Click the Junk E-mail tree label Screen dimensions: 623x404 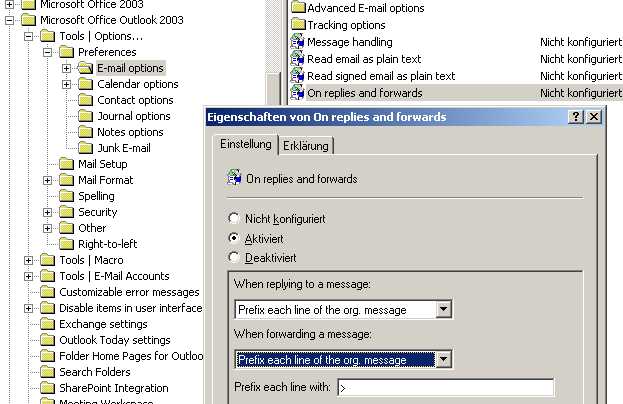(x=124, y=148)
